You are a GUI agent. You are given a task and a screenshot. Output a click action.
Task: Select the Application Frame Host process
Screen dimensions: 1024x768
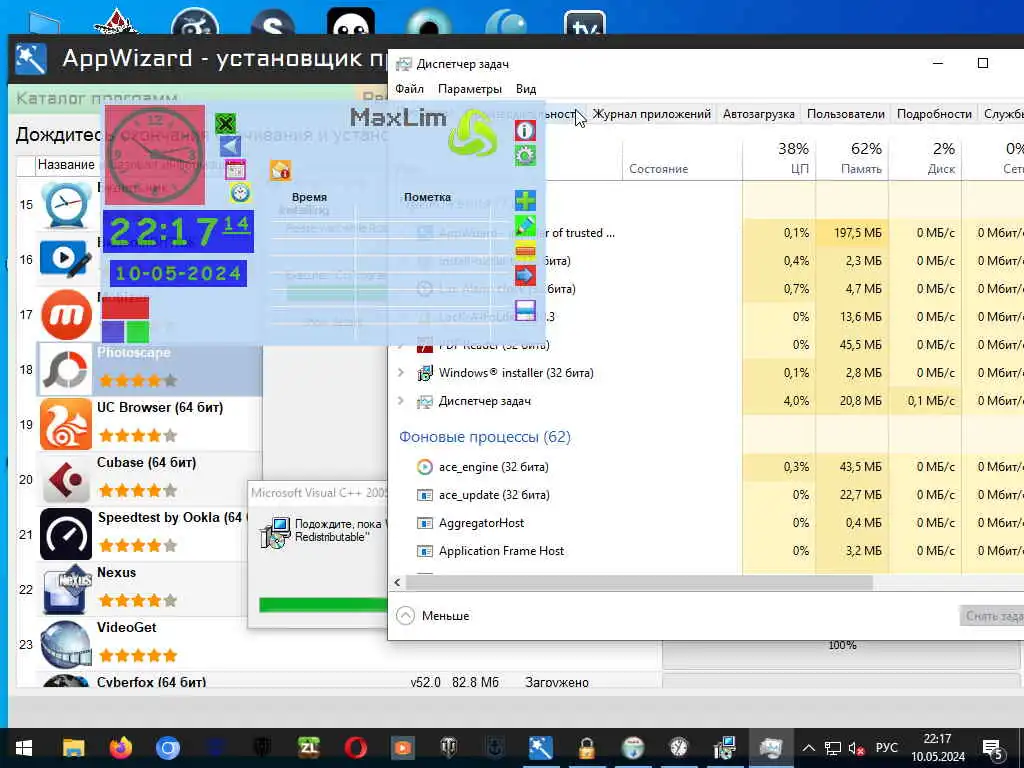[501, 551]
